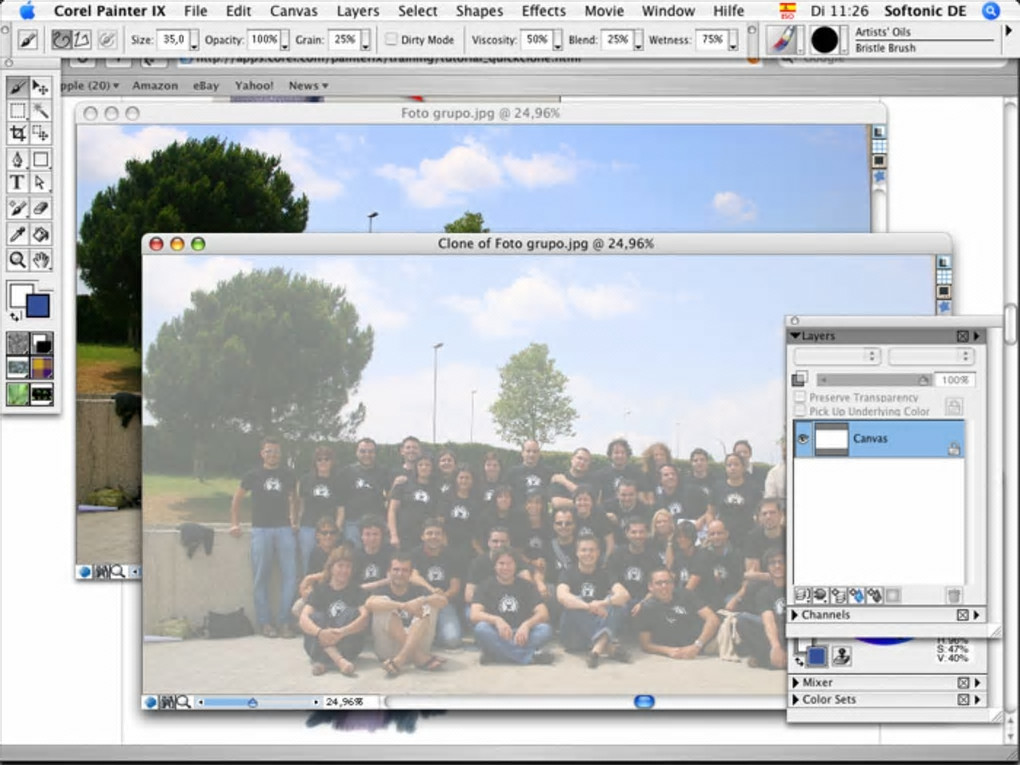
Task: Select the Selection Adjuster tool
Action: 40,134
